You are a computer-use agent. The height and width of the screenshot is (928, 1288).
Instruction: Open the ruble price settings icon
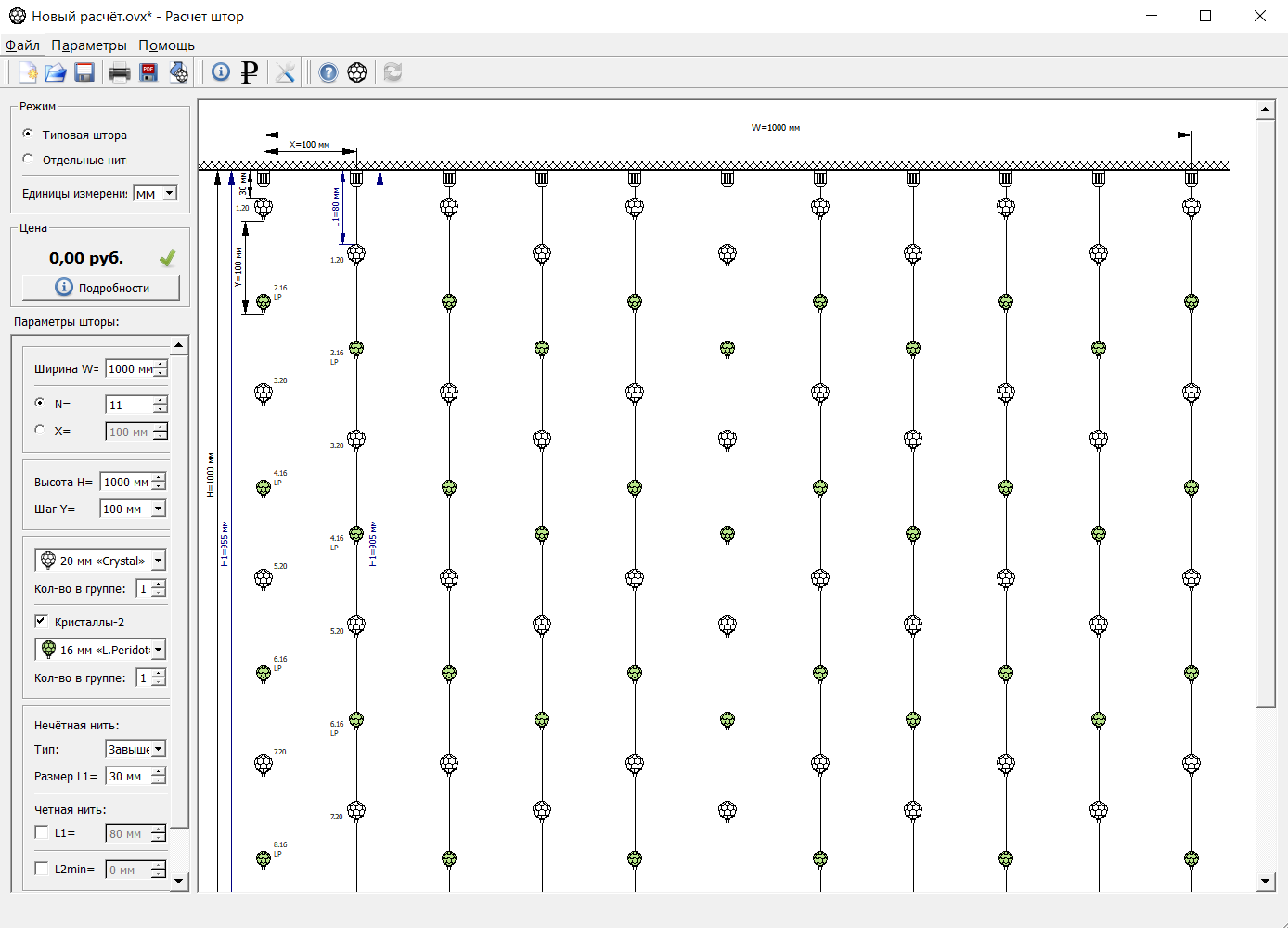tap(250, 72)
